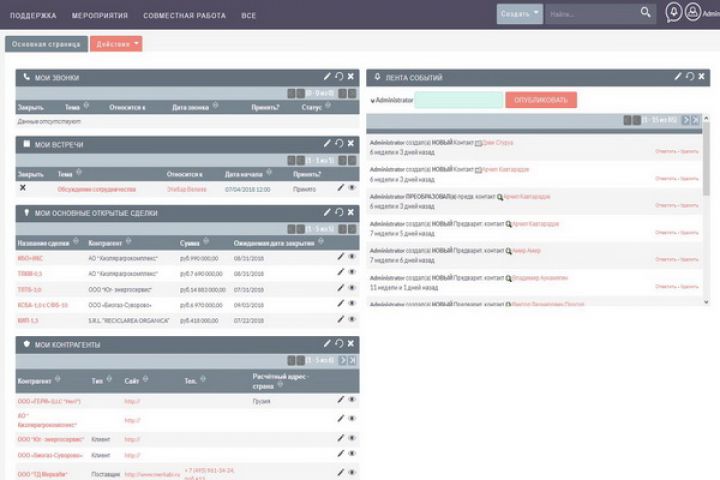
Task: Open the notifications bell
Action: click(x=674, y=12)
